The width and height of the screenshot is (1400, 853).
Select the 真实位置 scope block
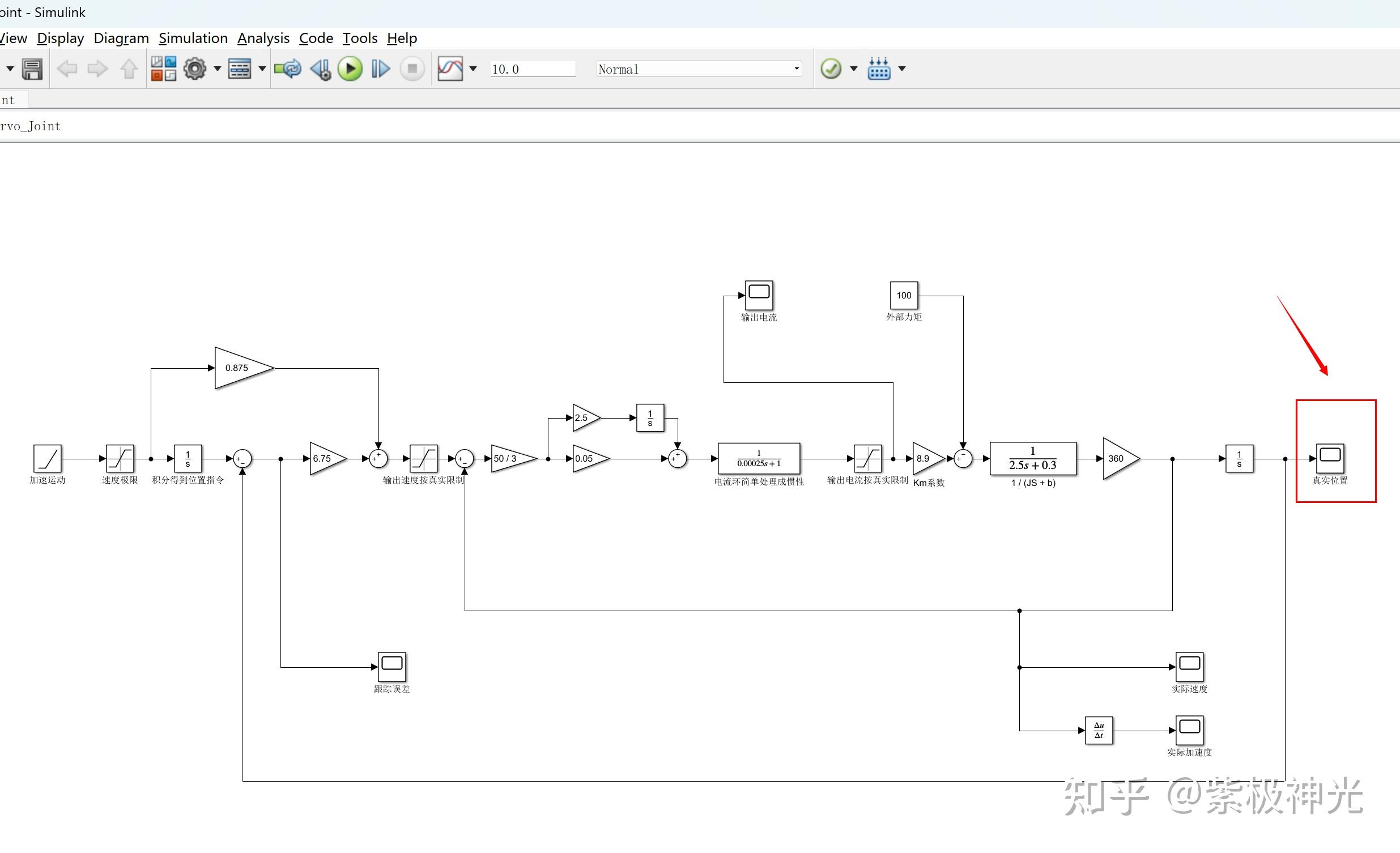click(x=1330, y=458)
